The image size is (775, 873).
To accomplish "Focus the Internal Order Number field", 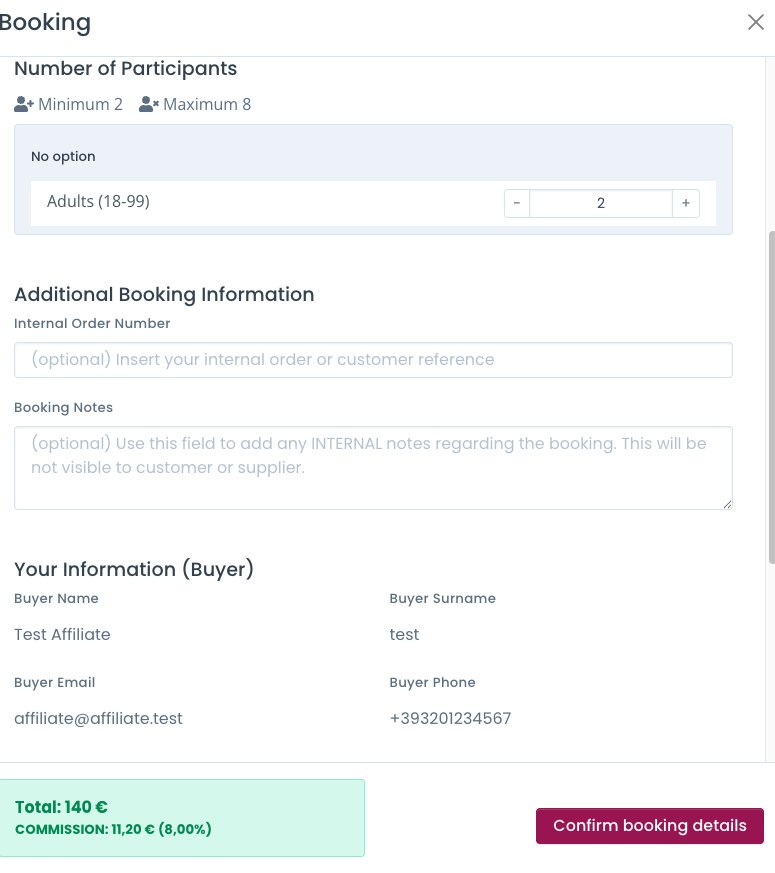I will click(373, 360).
